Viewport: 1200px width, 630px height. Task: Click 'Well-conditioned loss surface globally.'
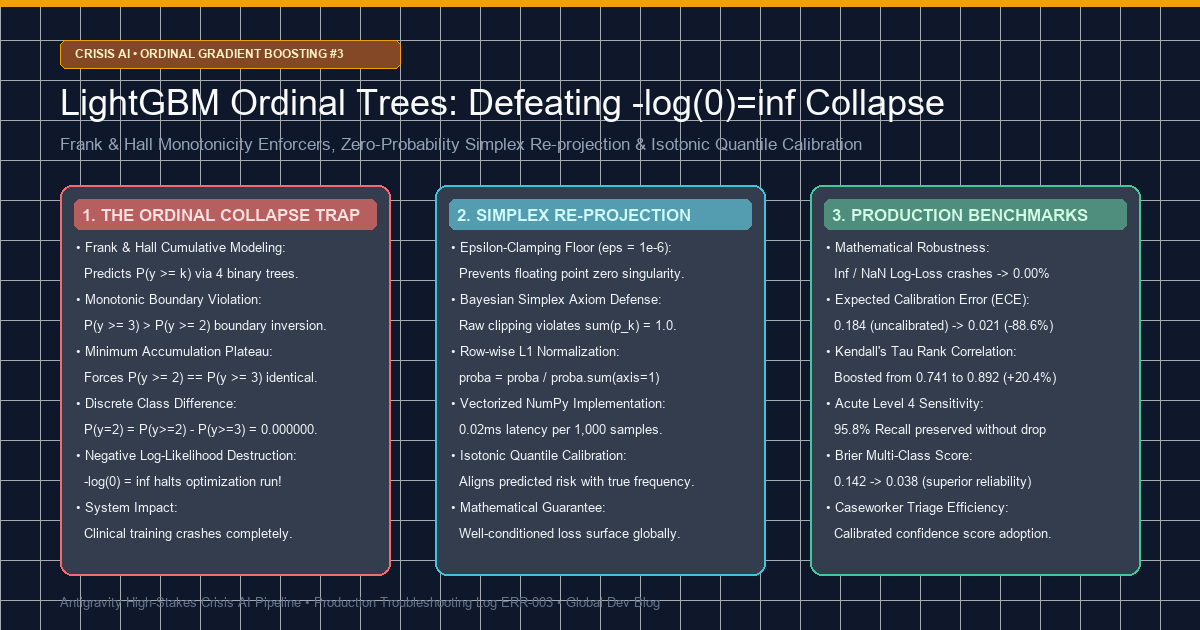[x=569, y=533]
